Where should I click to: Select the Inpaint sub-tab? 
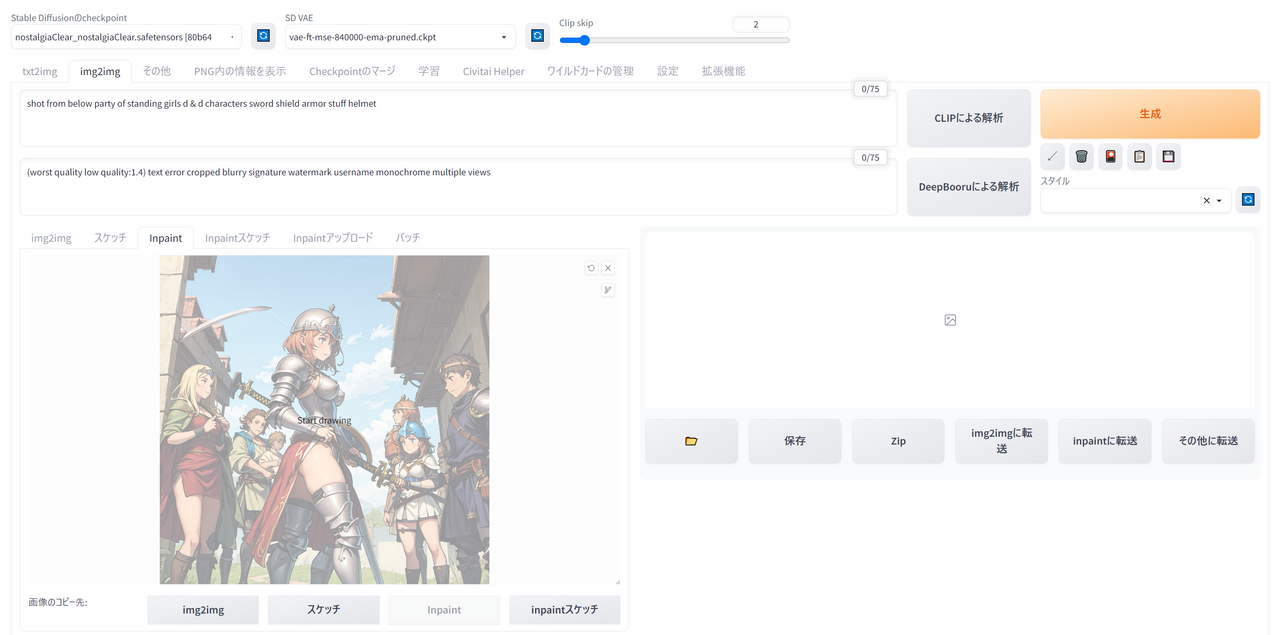[166, 238]
